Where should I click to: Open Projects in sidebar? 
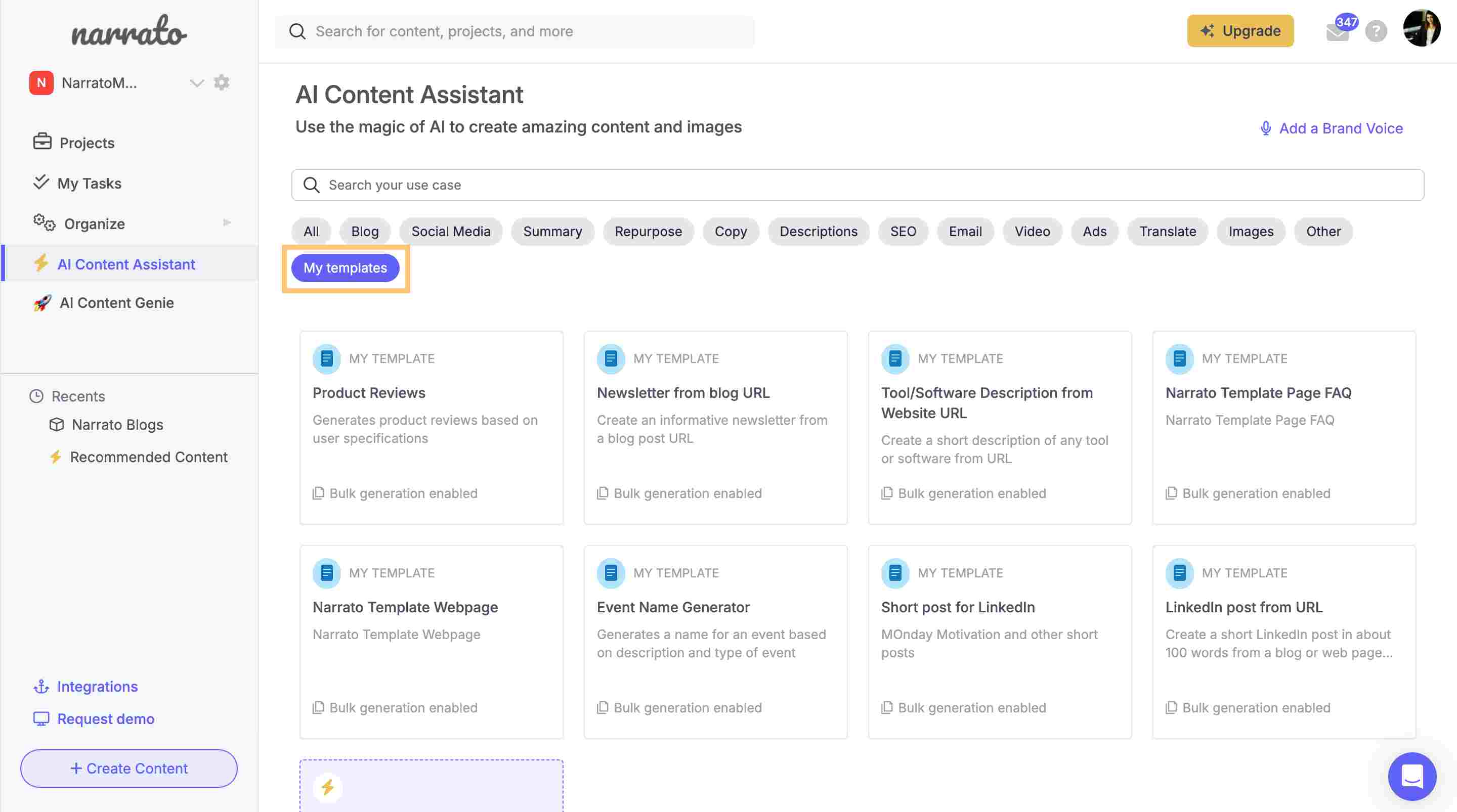(87, 143)
